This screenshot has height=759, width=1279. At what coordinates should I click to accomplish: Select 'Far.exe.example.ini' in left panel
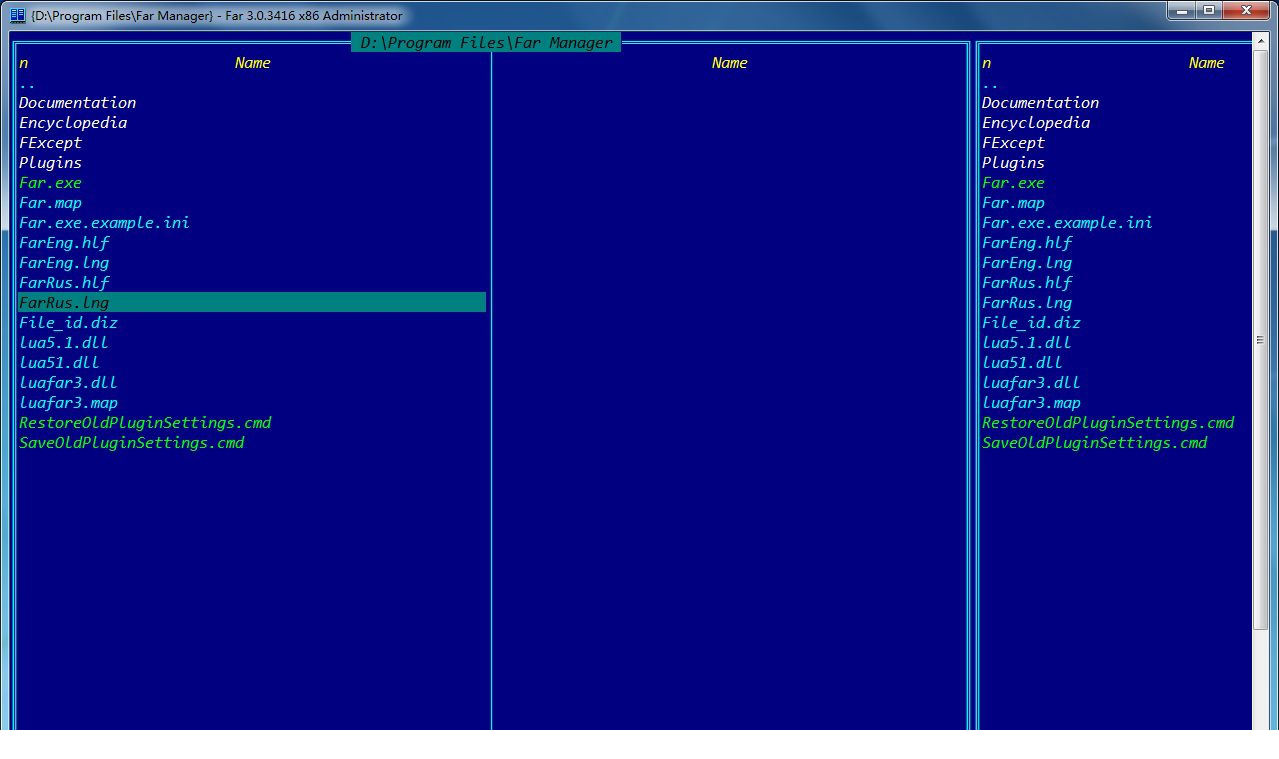tap(104, 223)
